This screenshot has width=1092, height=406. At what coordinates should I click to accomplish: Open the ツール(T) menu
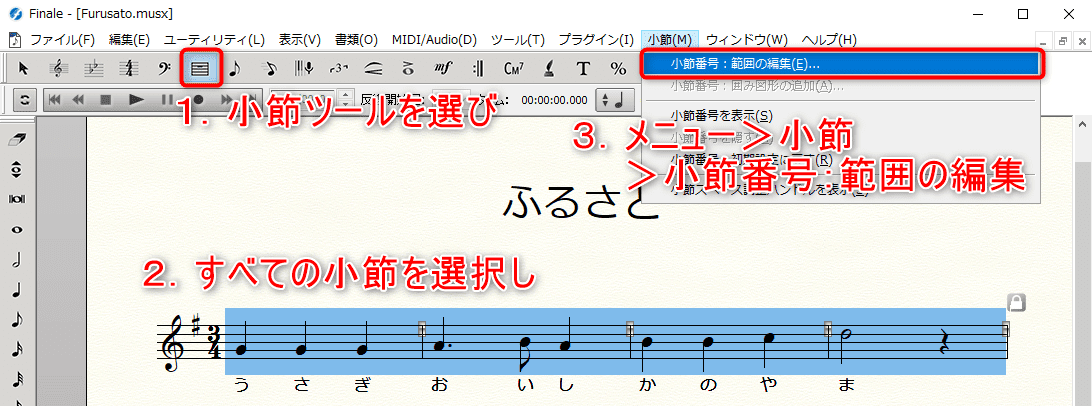click(517, 40)
